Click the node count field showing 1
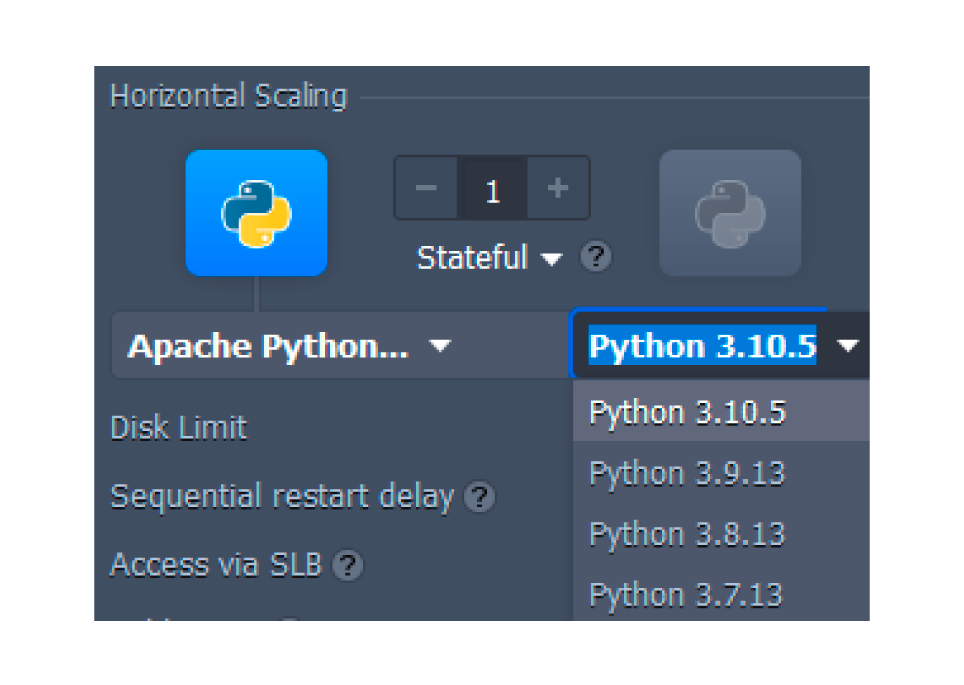Screen dimensions: 964x685 point(492,188)
